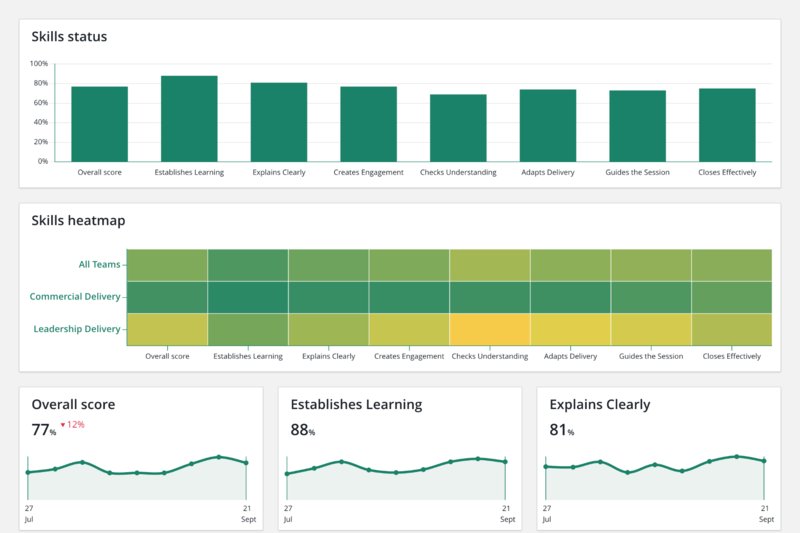Open the All Teams heatmap row link

(x=99, y=264)
